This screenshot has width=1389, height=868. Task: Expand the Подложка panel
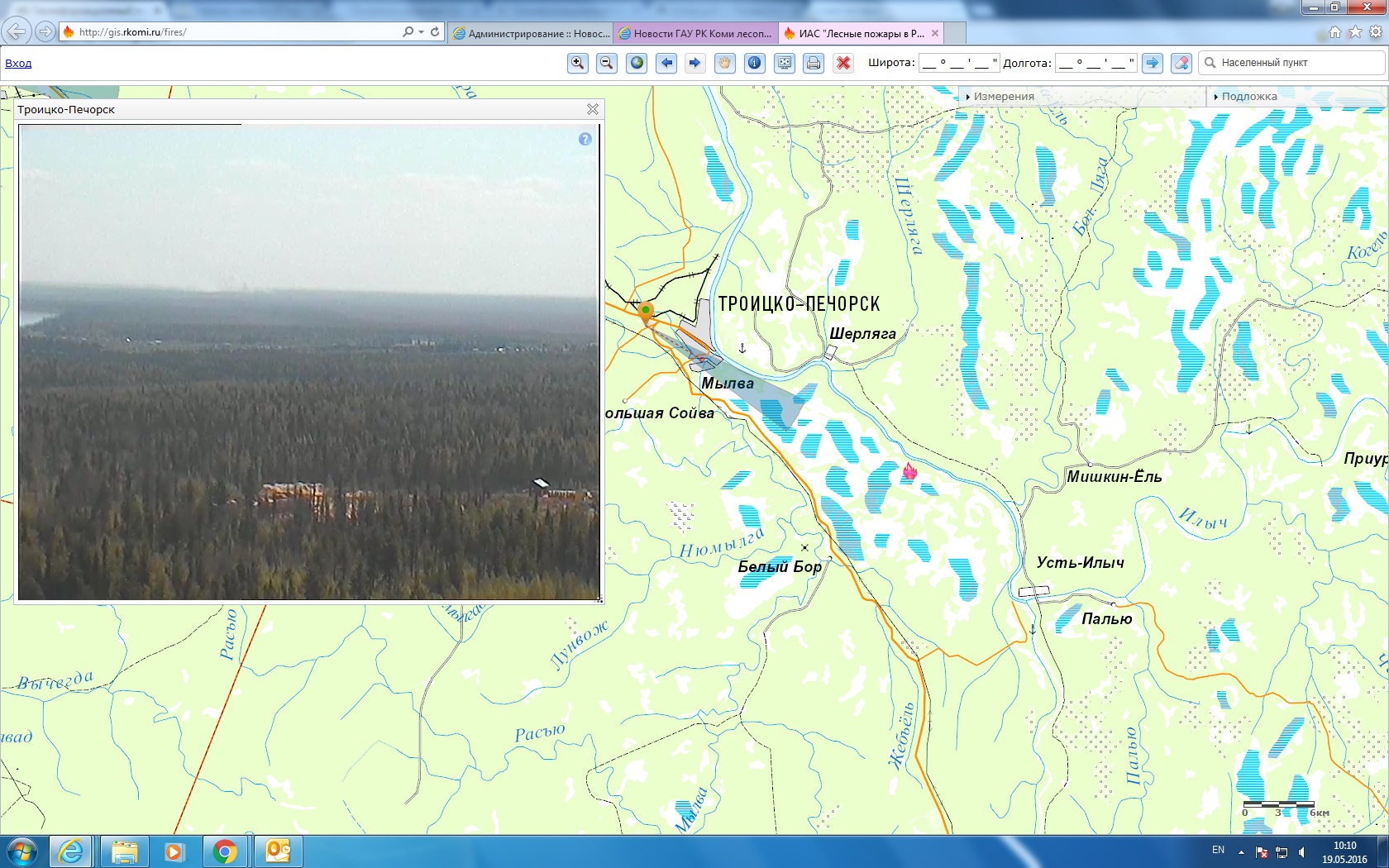(1248, 97)
